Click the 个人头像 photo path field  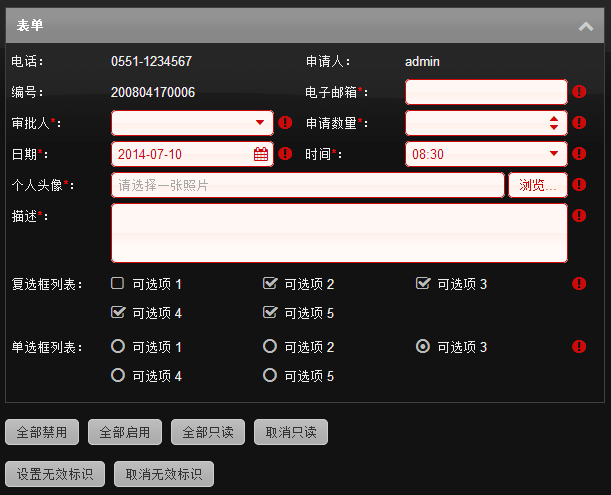[308, 185]
